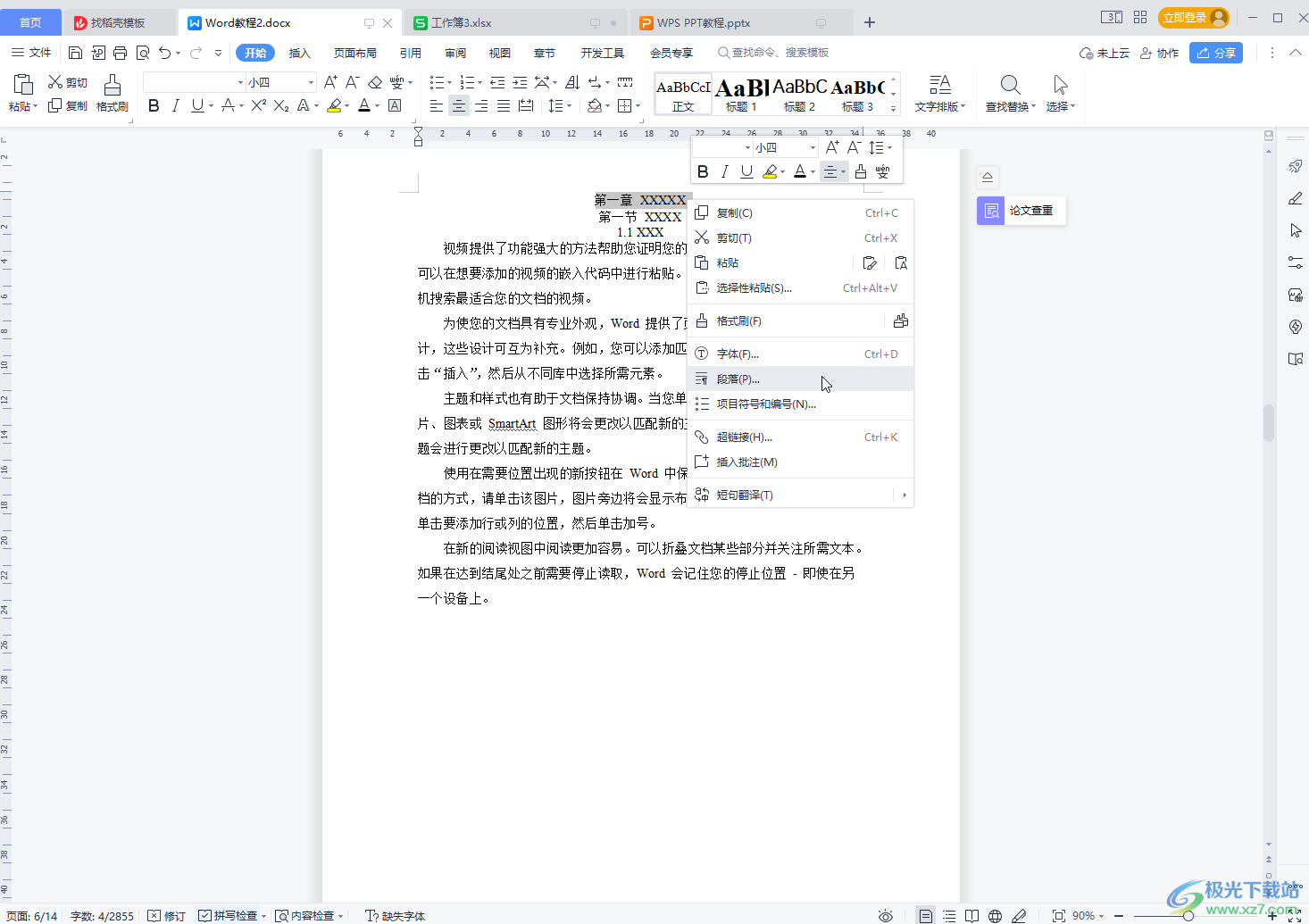Apply the Heading 1 (标题 1) style

pos(741,94)
